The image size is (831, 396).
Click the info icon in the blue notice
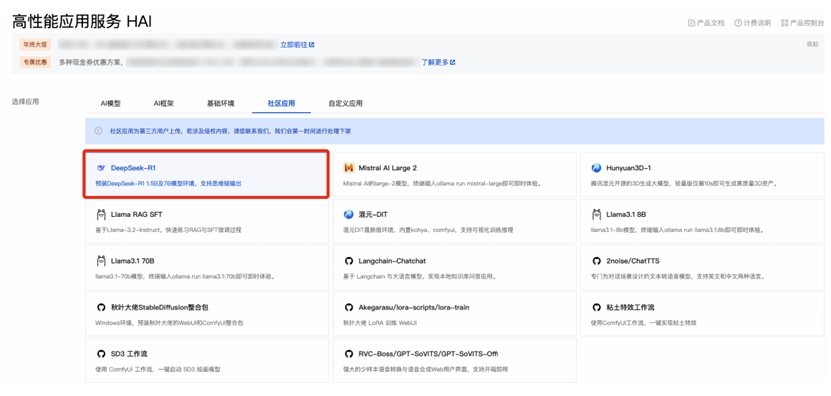click(x=99, y=131)
